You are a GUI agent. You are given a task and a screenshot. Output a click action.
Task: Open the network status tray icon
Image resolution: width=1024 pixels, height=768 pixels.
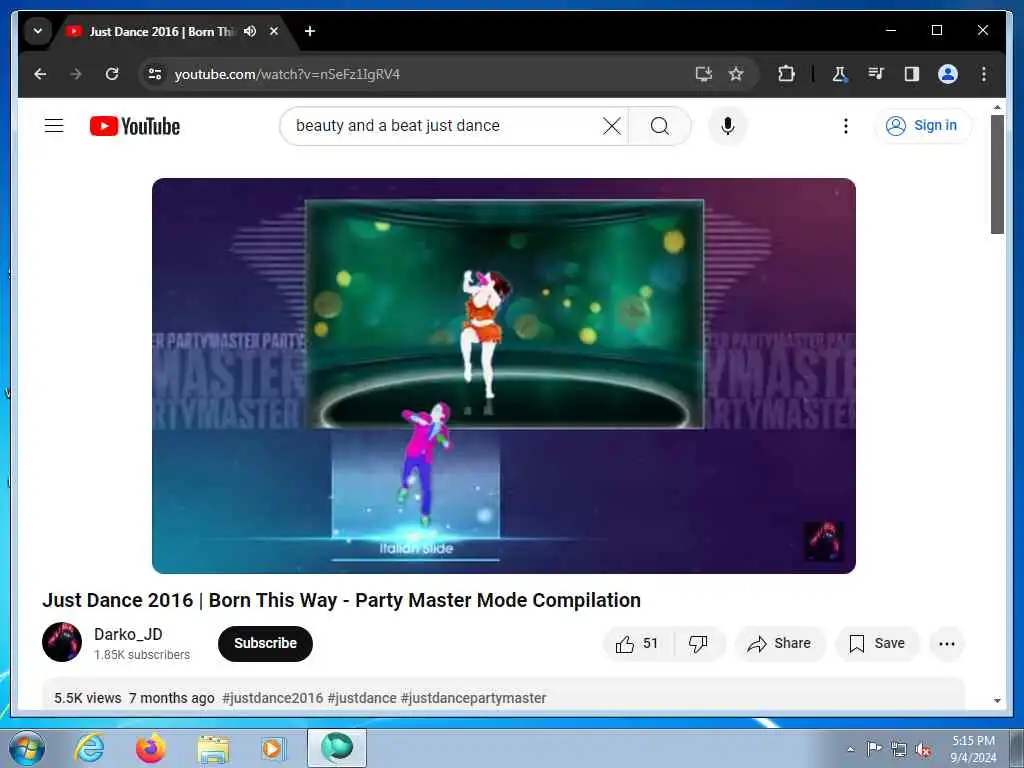[899, 749]
